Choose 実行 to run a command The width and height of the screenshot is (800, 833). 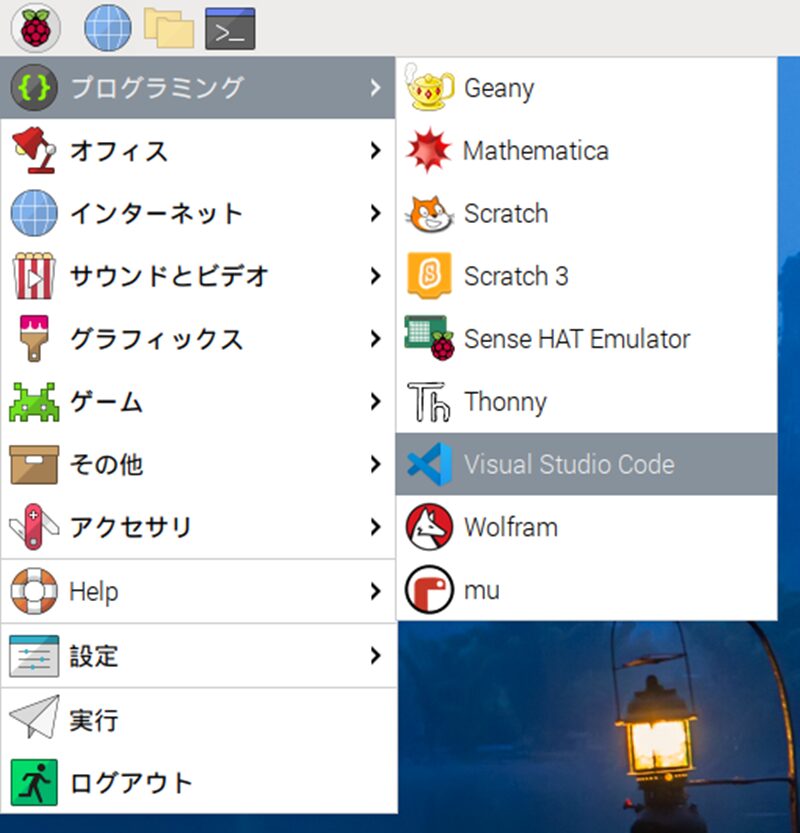pos(198,719)
